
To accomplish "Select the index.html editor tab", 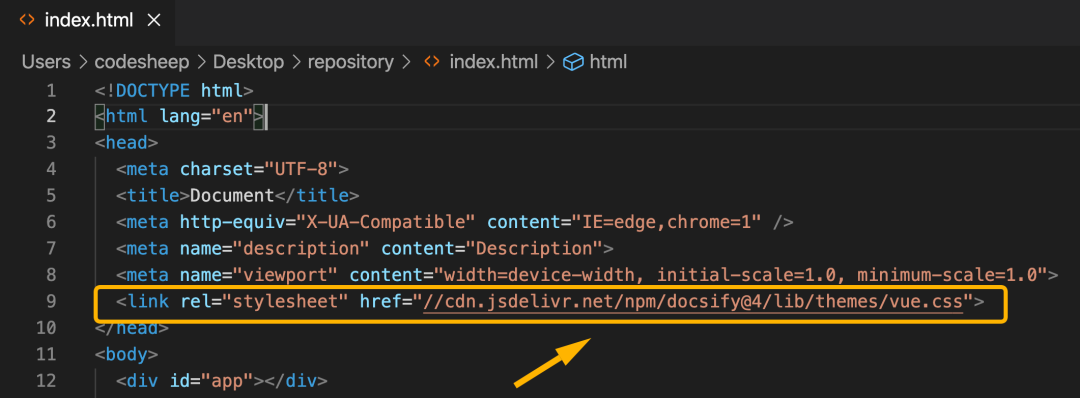I will tap(87, 20).
